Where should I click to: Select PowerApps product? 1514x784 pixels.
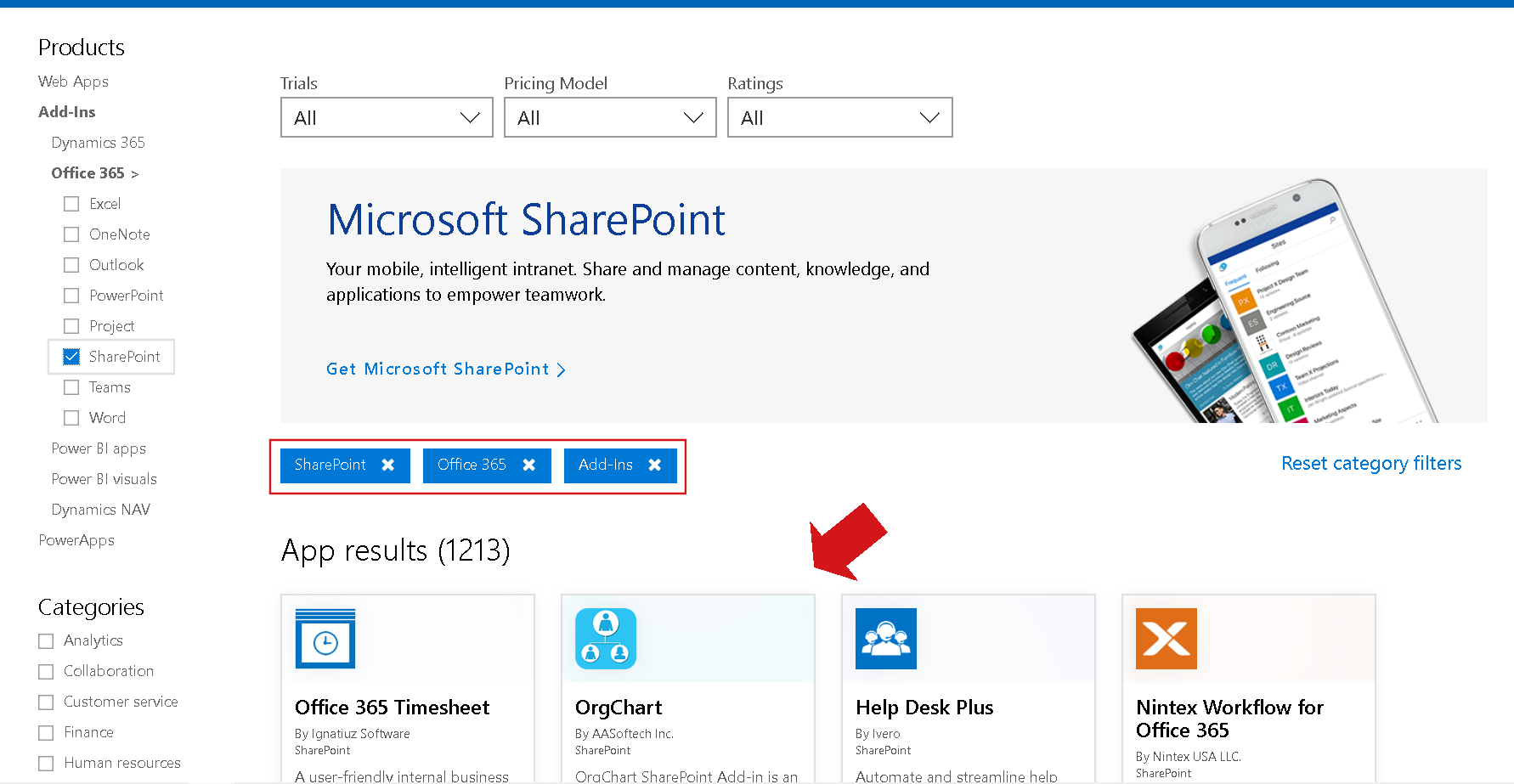coord(76,540)
